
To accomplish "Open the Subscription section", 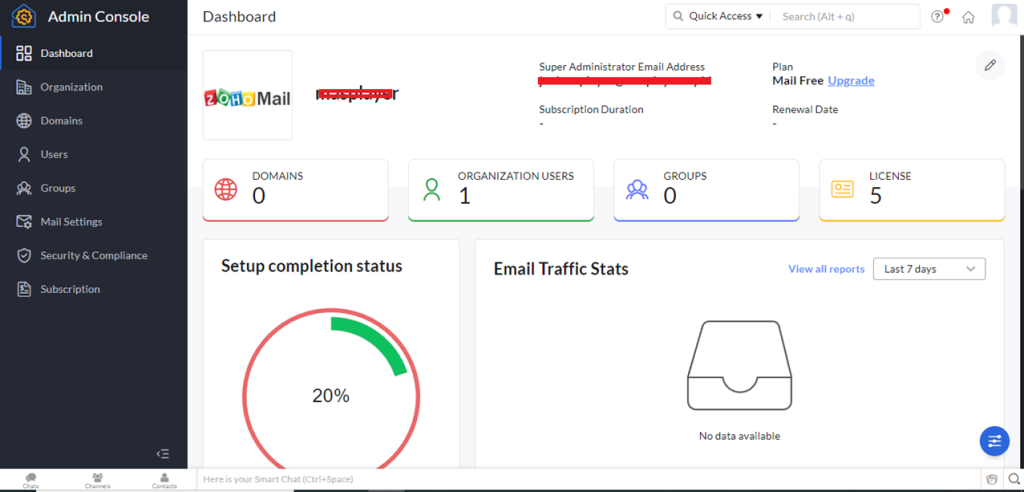I will pos(94,289).
